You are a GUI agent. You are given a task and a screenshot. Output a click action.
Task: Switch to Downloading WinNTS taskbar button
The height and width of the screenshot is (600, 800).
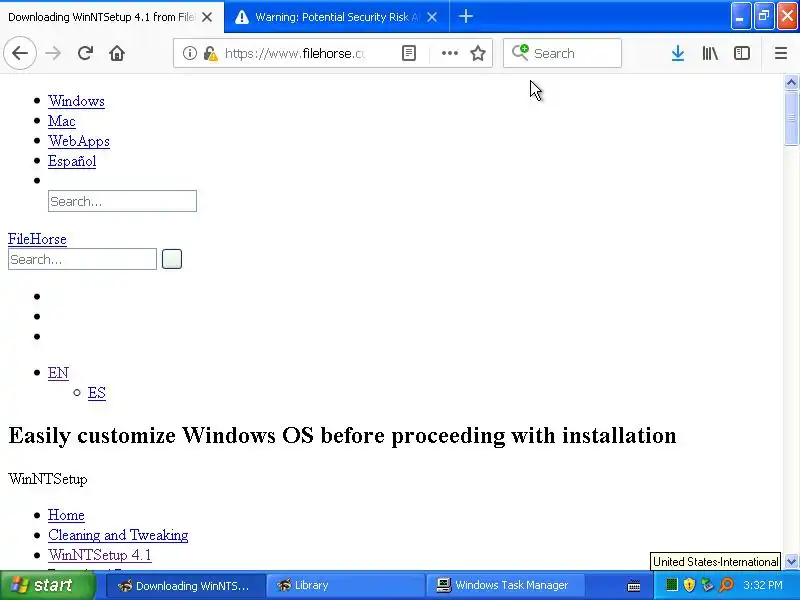(x=186, y=586)
